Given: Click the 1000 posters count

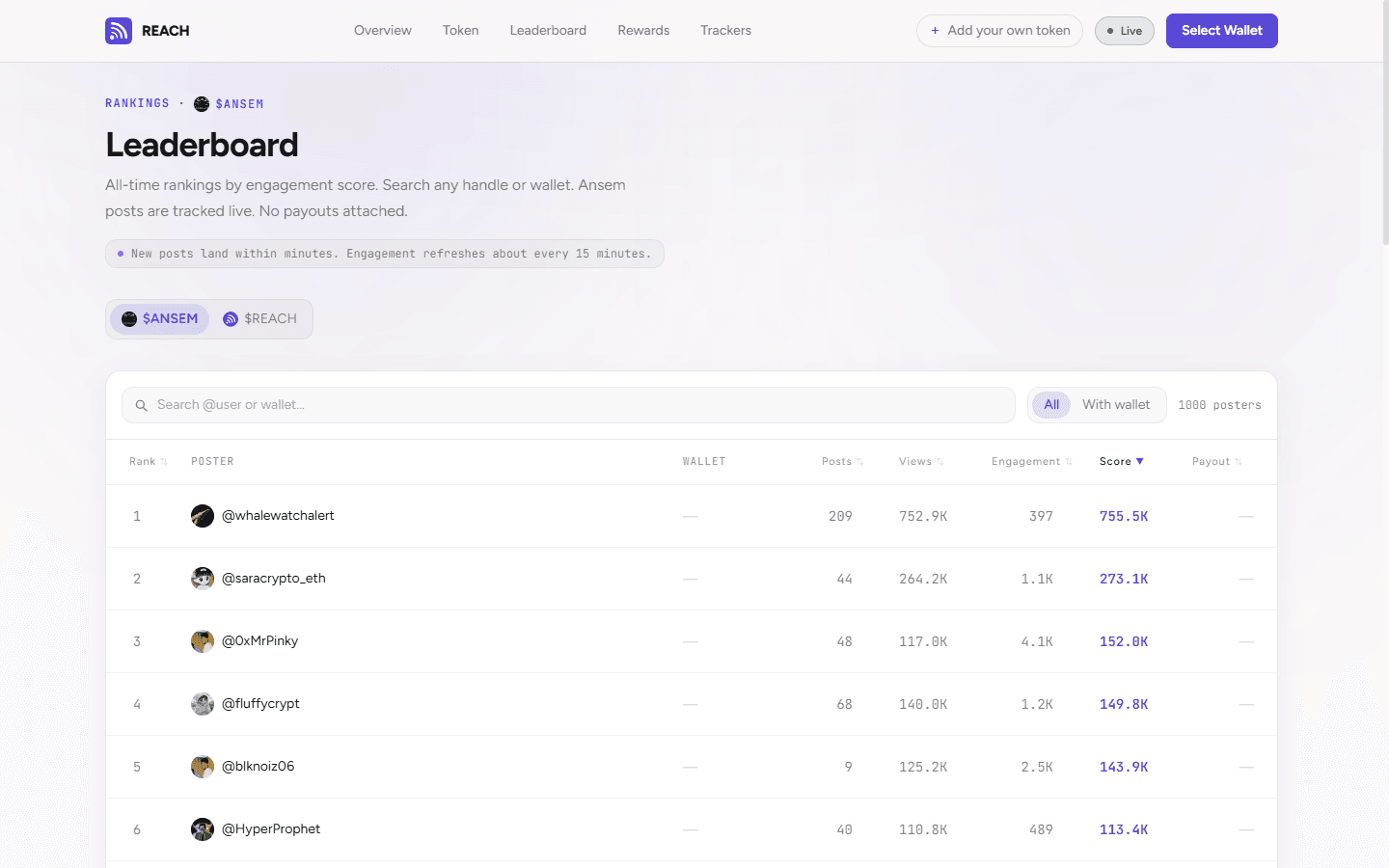Looking at the screenshot, I should [1219, 405].
